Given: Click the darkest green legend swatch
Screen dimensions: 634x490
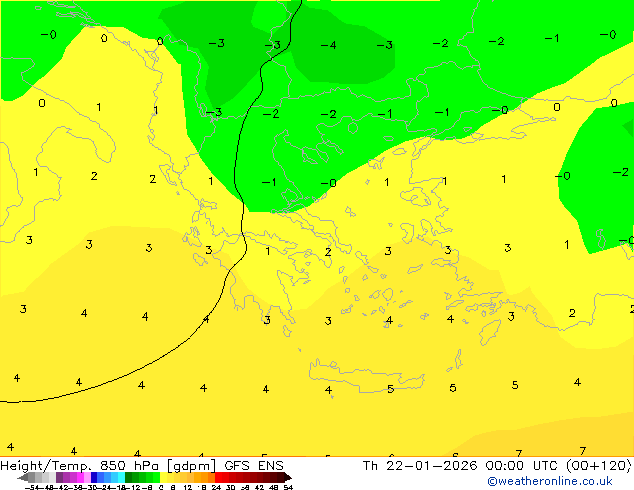Looking at the screenshot, I should pos(128,477).
